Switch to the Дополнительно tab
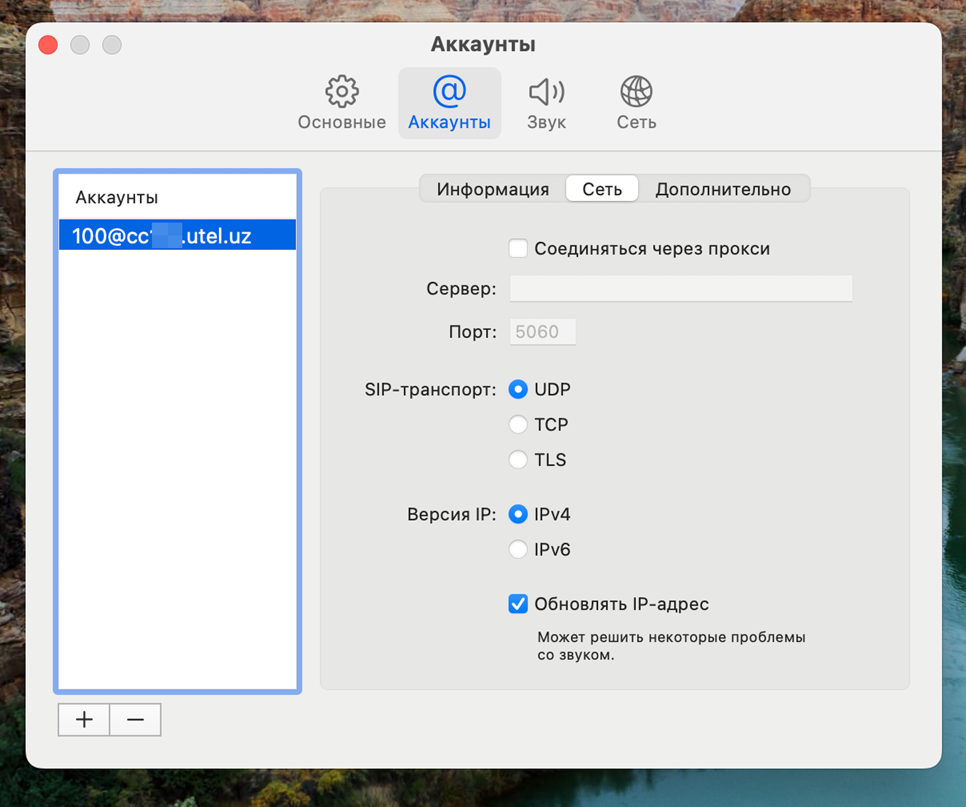This screenshot has height=807, width=966. pos(722,189)
